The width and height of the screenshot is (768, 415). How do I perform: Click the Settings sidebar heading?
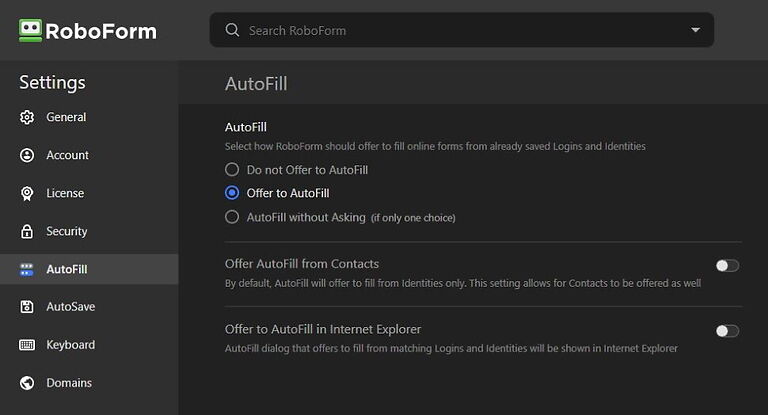pyautogui.click(x=52, y=82)
